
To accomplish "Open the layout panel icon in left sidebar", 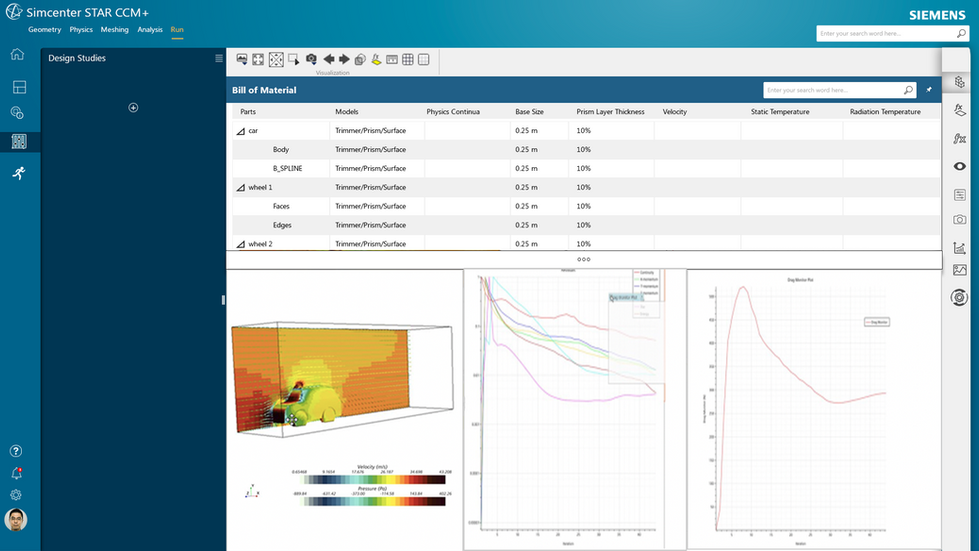I will pos(19,87).
